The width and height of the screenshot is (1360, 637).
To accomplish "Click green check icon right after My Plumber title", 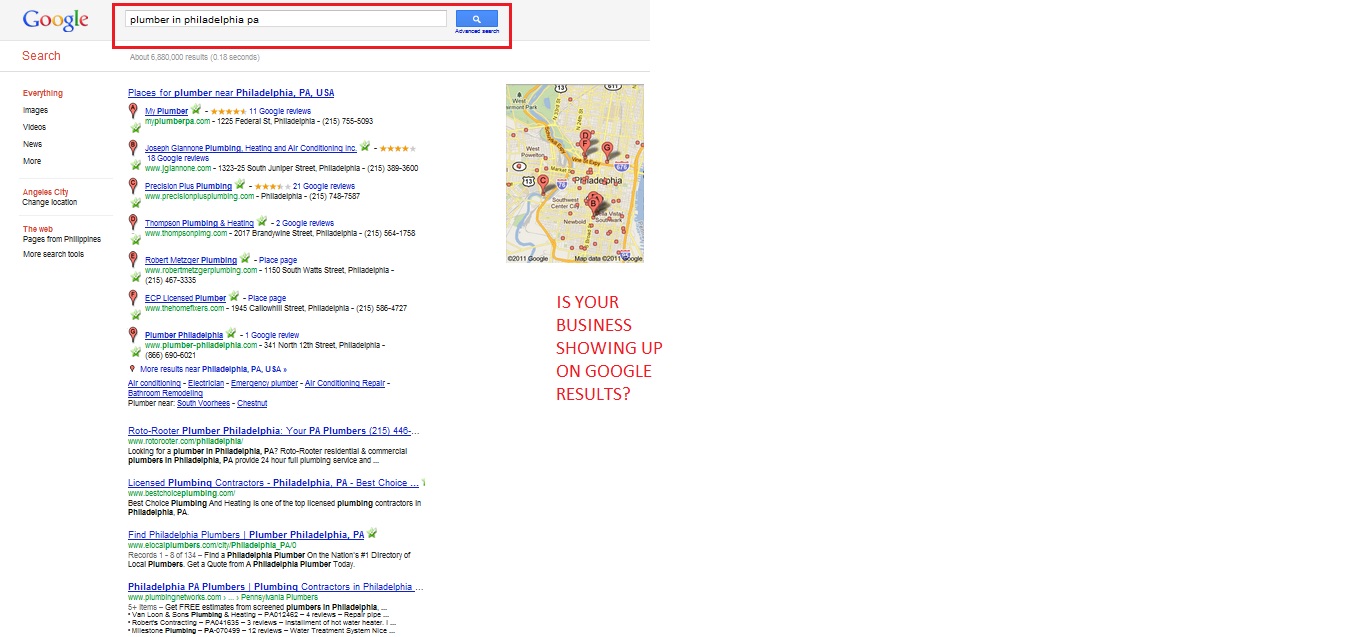I will point(196,110).
